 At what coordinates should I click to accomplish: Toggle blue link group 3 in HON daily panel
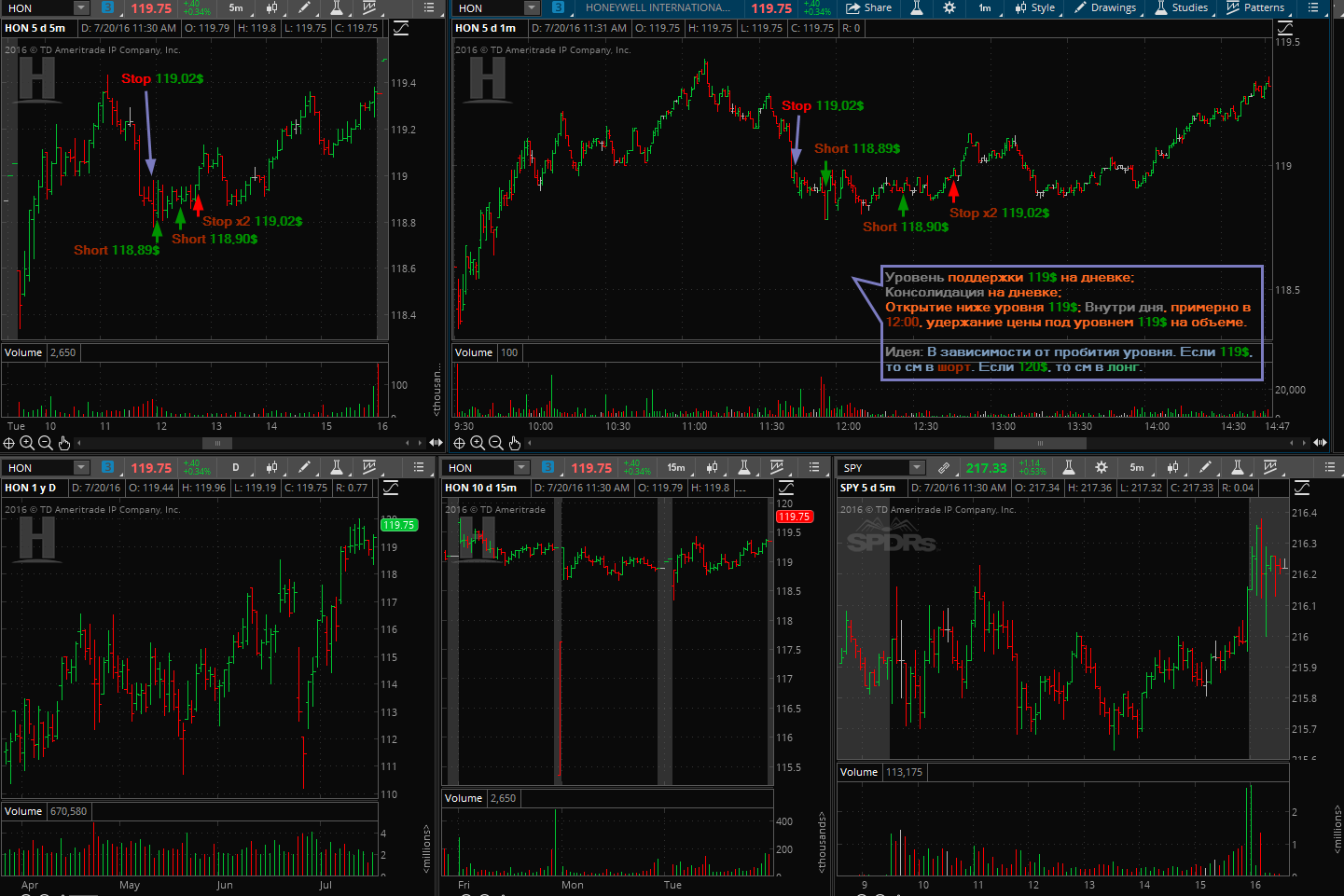click(108, 467)
